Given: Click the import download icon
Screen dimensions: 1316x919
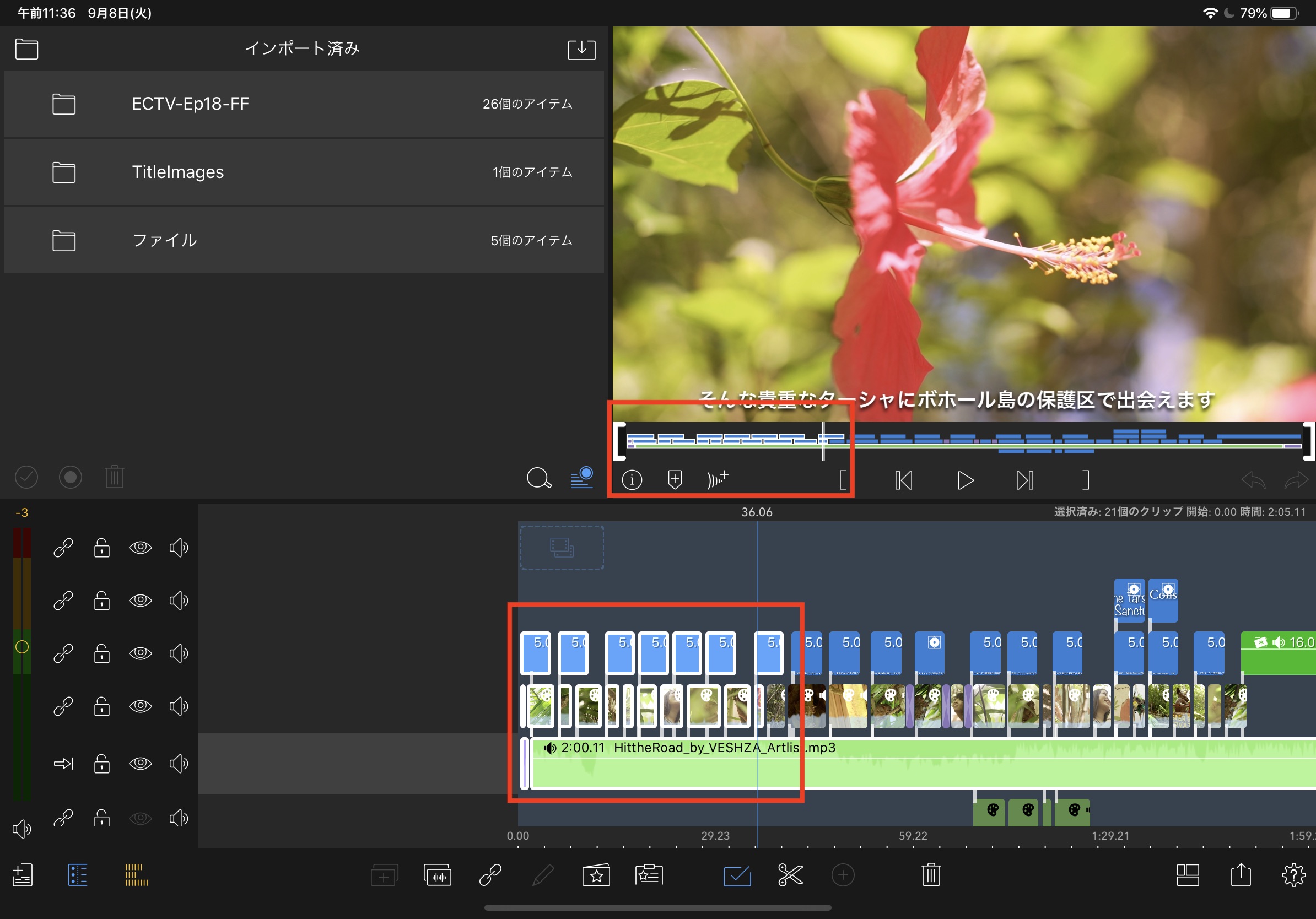Looking at the screenshot, I should pos(581,49).
